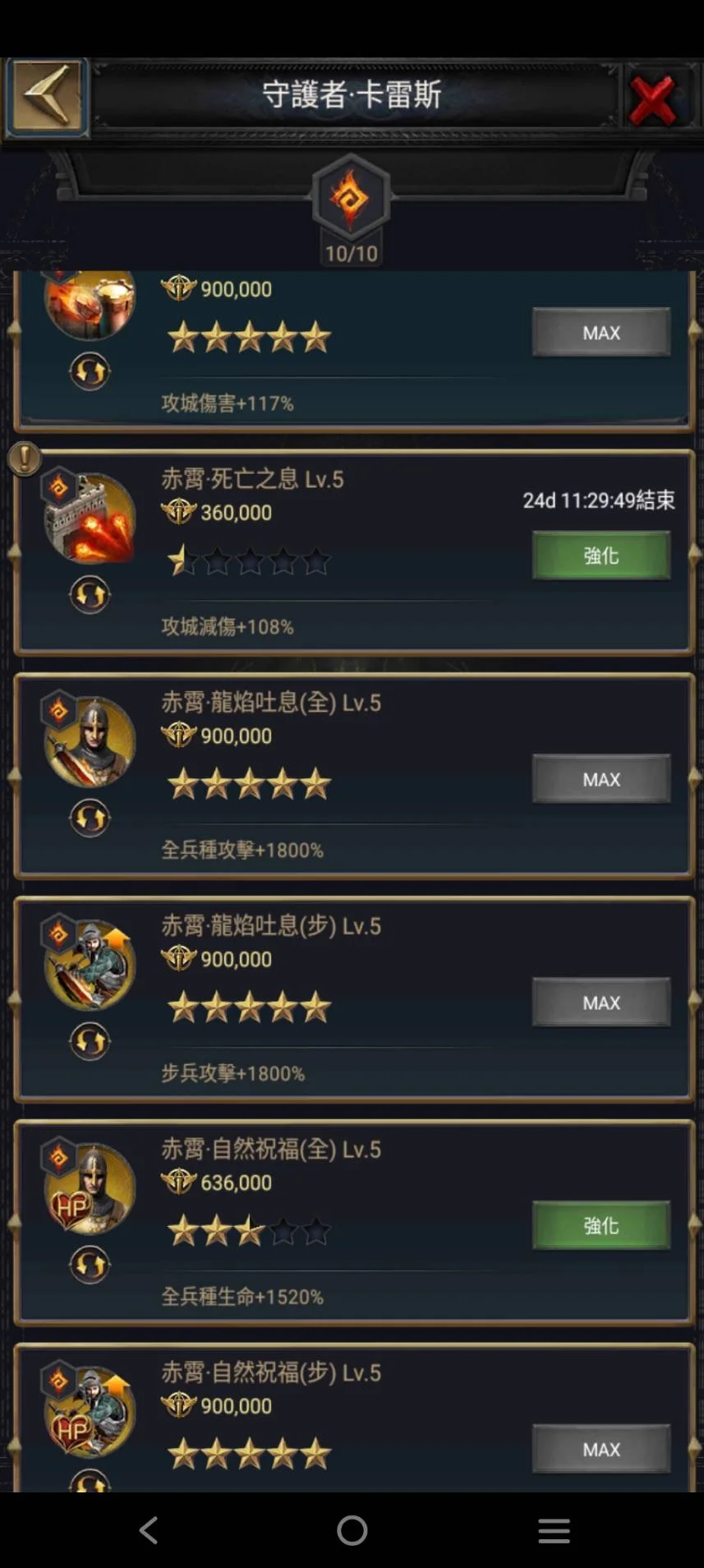Tap the golden back arrow icon
Viewport: 704px width, 1568px height.
47,95
